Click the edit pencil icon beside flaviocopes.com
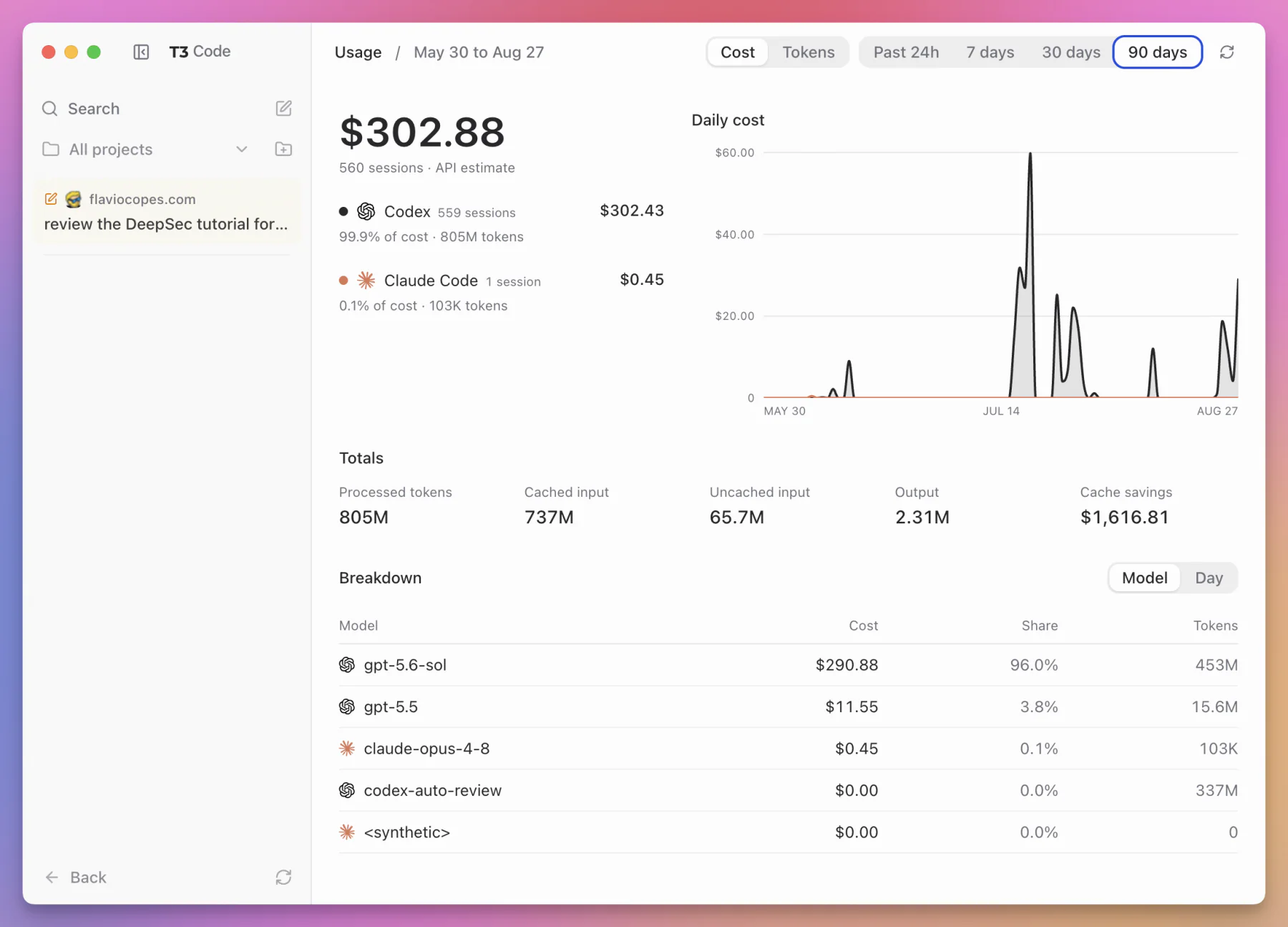Screen dimensions: 1288x927 click(x=51, y=199)
